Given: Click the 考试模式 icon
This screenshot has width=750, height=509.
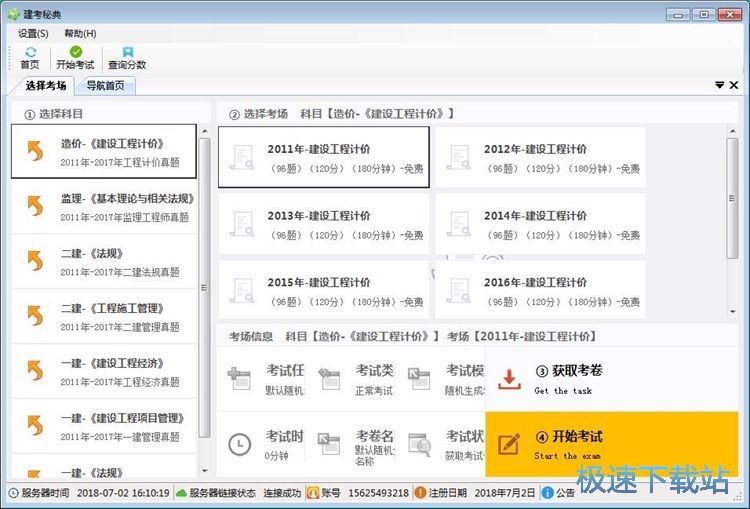Looking at the screenshot, I should click(419, 378).
